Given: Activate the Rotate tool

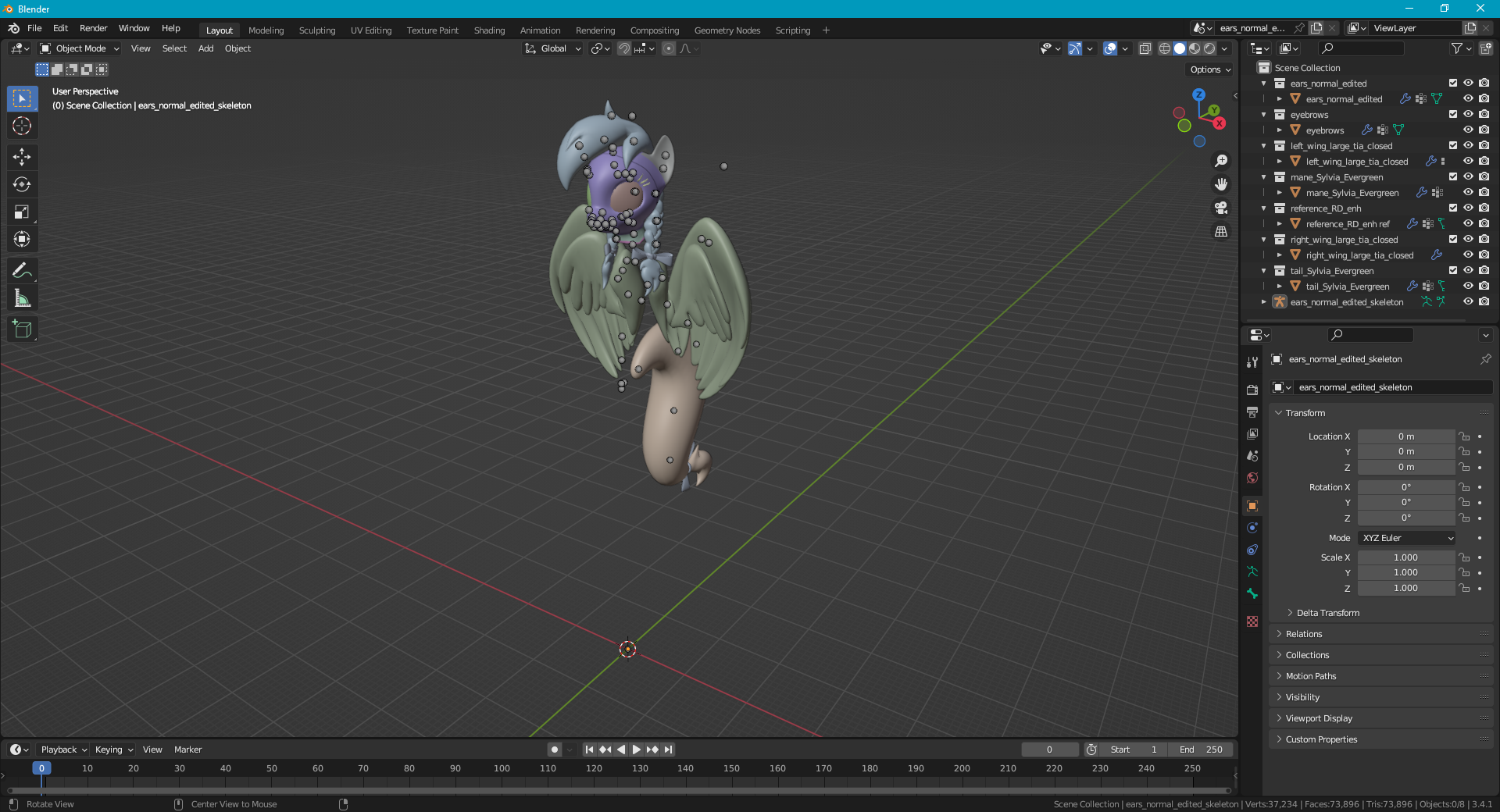Looking at the screenshot, I should pos(22,184).
